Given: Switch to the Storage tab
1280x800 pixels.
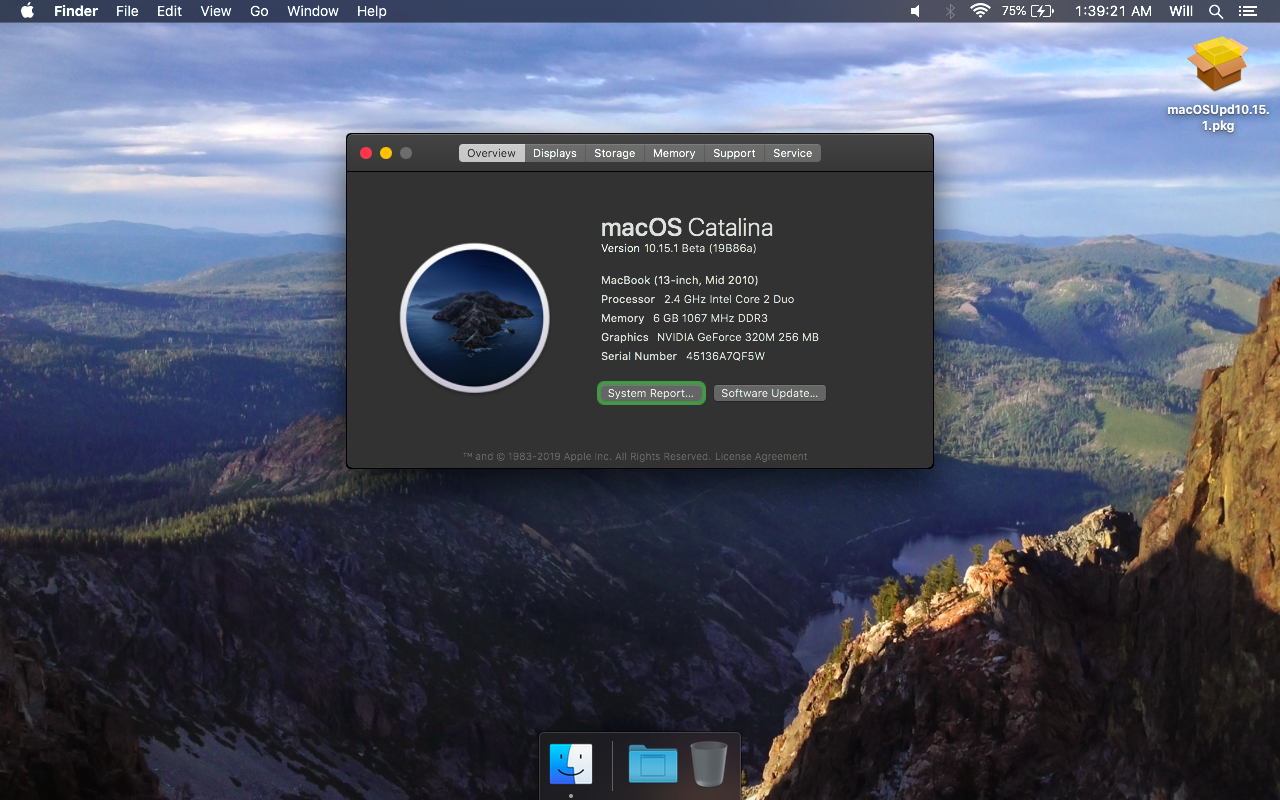Looking at the screenshot, I should [x=615, y=153].
